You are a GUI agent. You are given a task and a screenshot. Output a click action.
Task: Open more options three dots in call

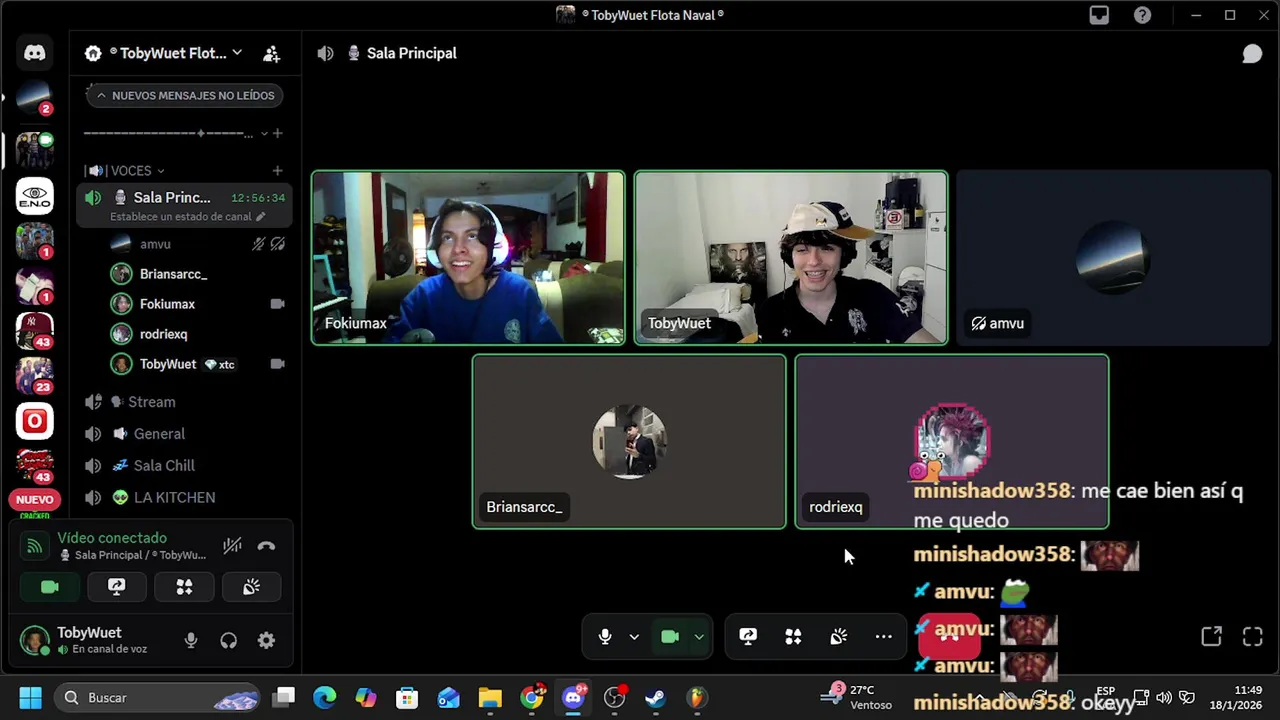884,637
